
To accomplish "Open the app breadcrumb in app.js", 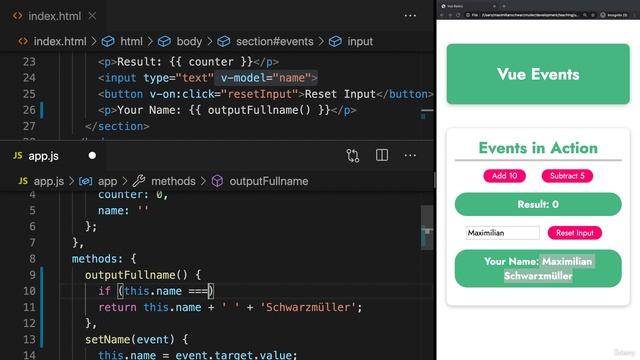I will coord(107,181).
